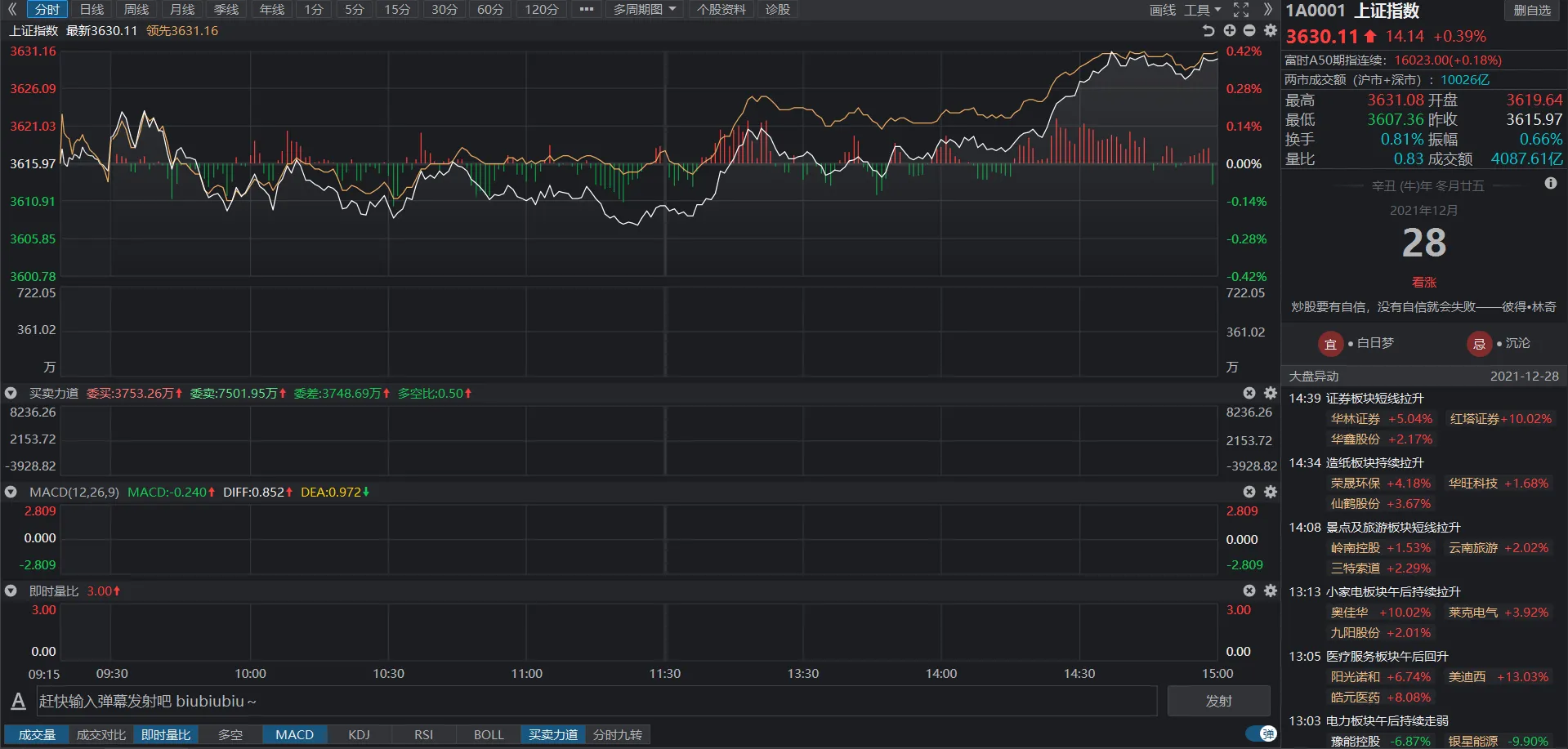Collapse the 即时量比 panel with its arrow
Viewport: 1568px width, 749px height.
pyautogui.click(x=11, y=591)
